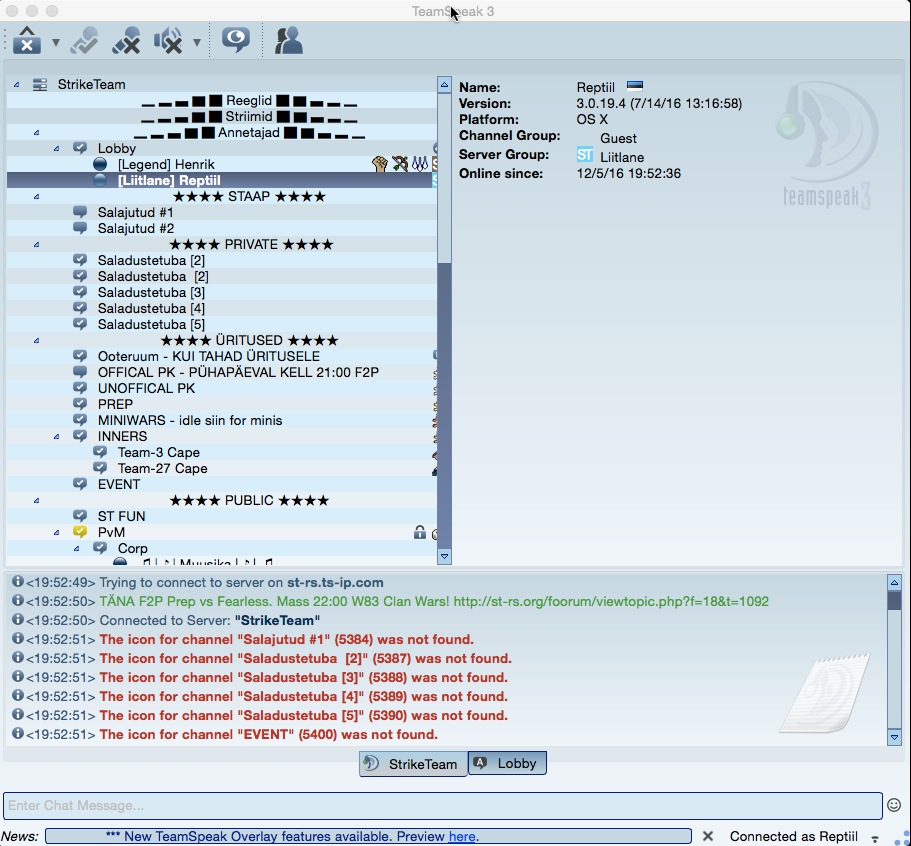Open the contacts toolbar icon
Screen dimensions: 911x846
pyautogui.click(x=288, y=41)
